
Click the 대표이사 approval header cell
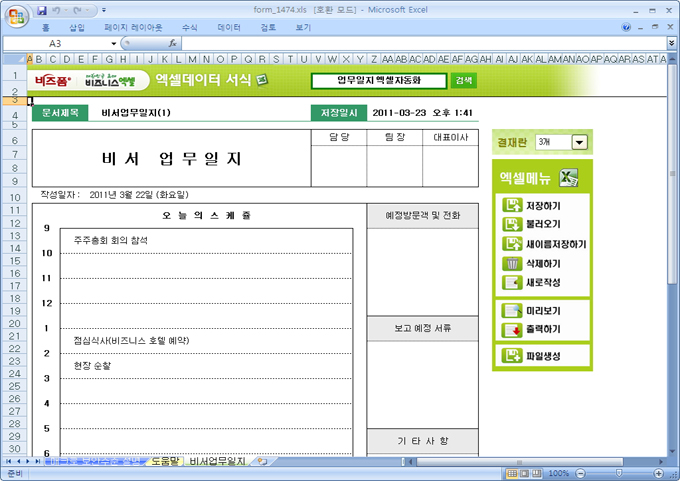tap(451, 137)
